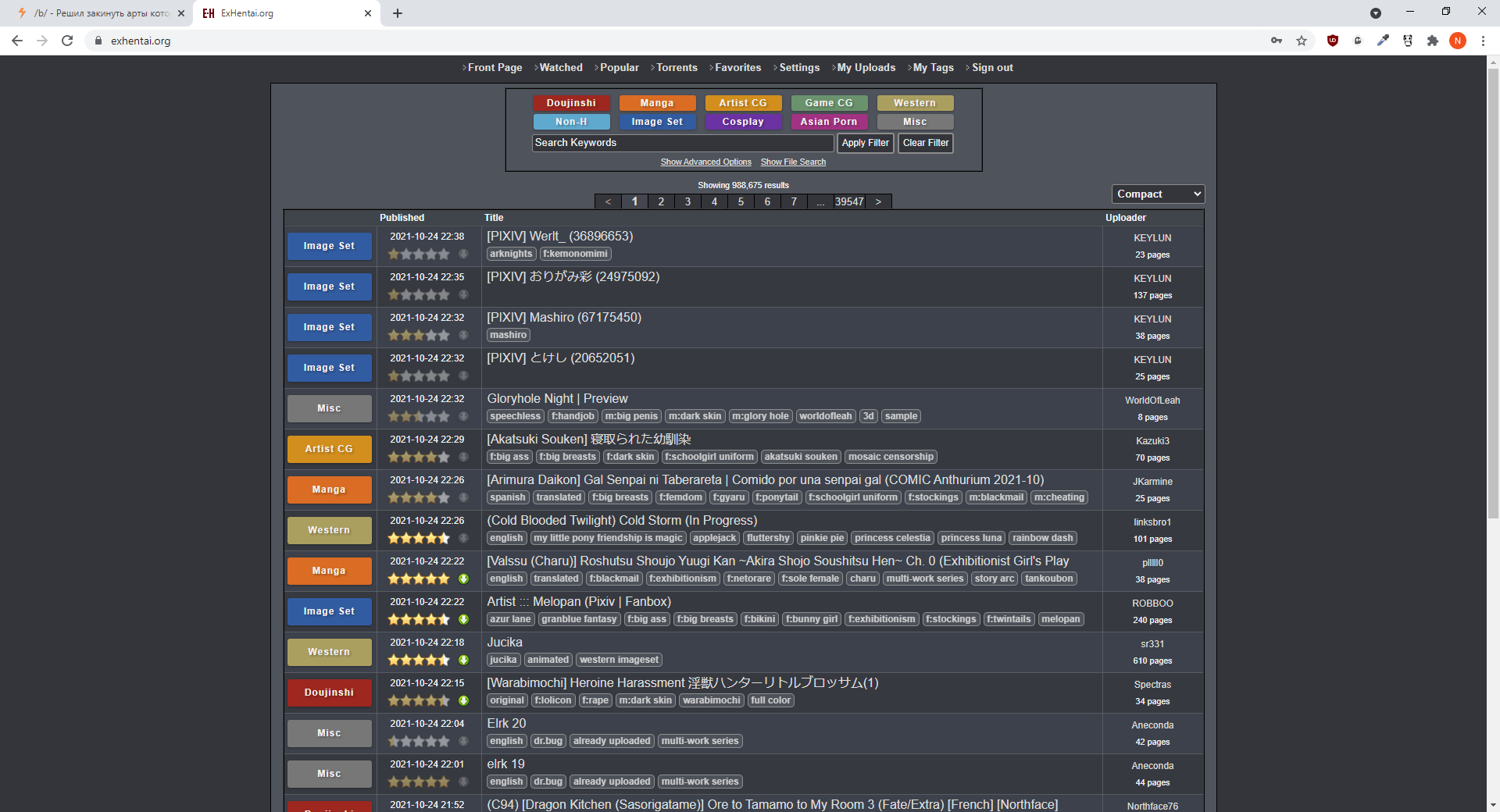Viewport: 1500px width, 812px height.
Task: Open the My Uploads menu item
Action: [x=866, y=68]
